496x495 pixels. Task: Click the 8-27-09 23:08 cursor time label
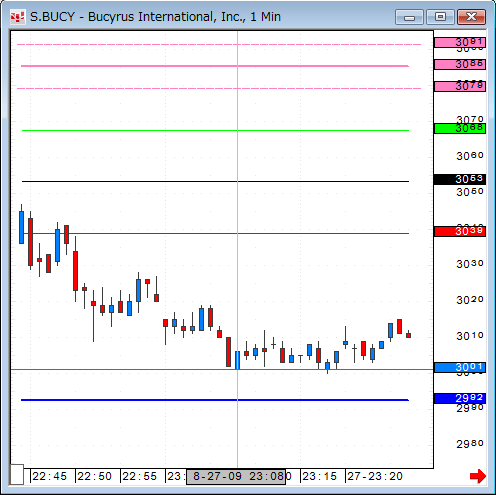tap(236, 476)
